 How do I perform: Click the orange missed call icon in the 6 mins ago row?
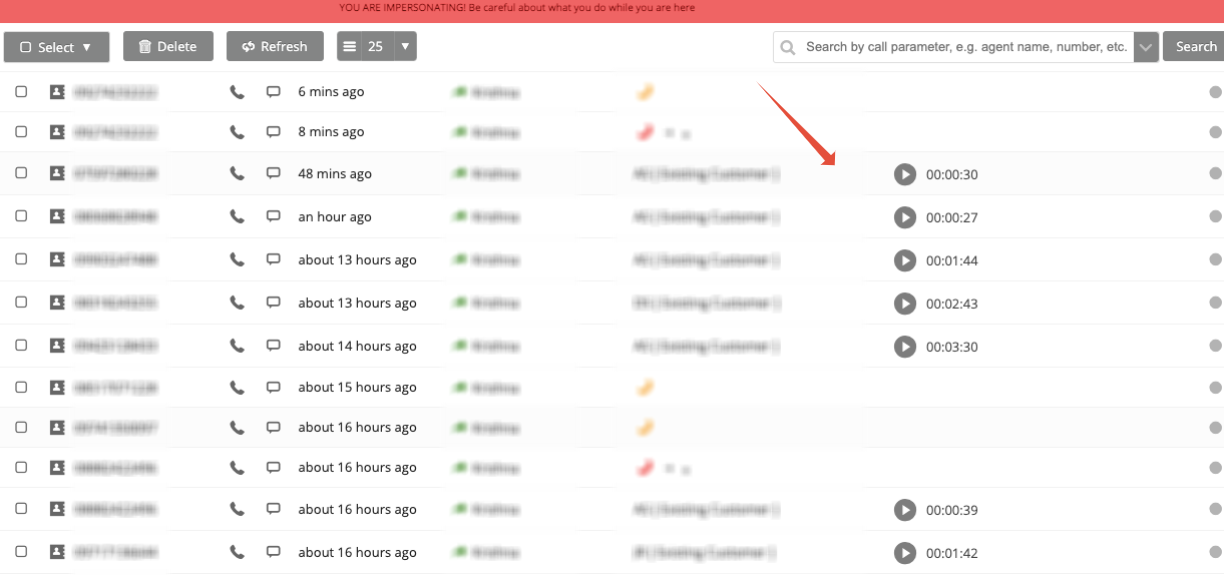tap(645, 92)
